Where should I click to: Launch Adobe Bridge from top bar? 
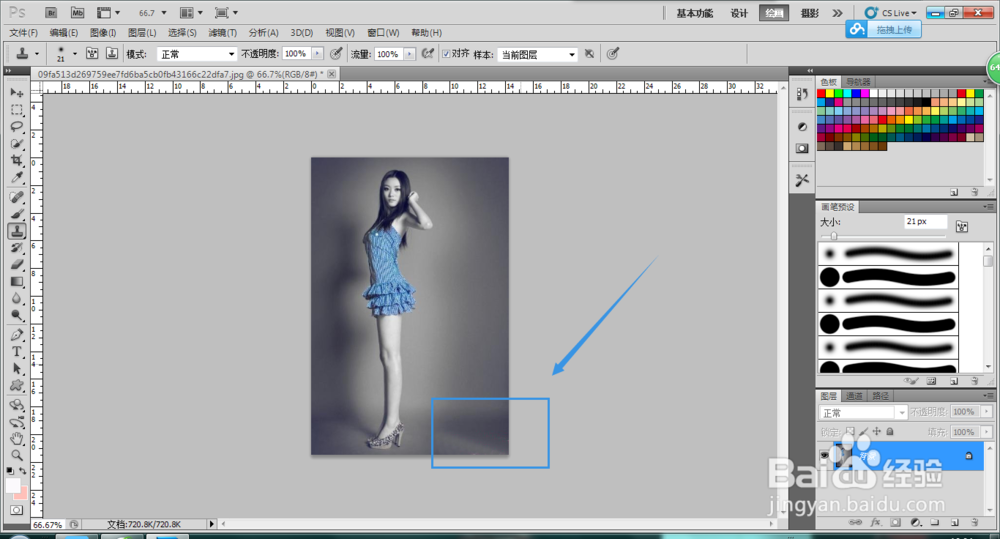(x=52, y=13)
